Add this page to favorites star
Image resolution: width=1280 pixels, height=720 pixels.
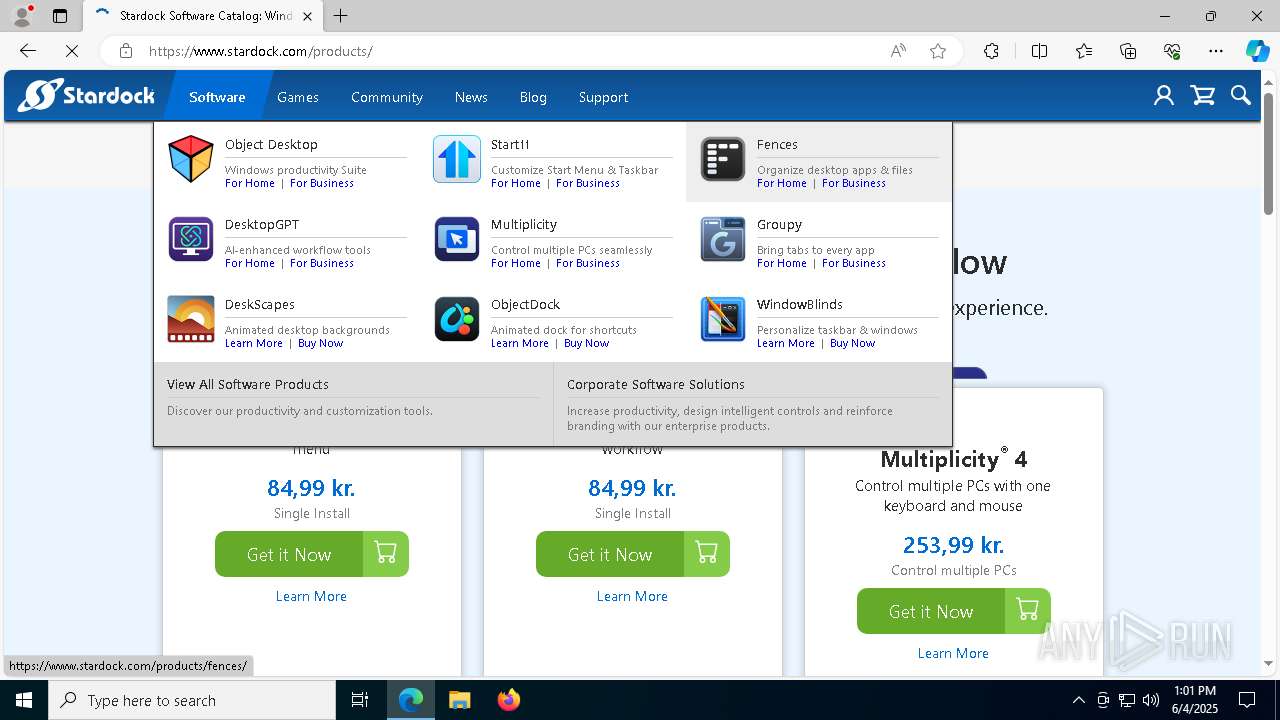[x=938, y=51]
